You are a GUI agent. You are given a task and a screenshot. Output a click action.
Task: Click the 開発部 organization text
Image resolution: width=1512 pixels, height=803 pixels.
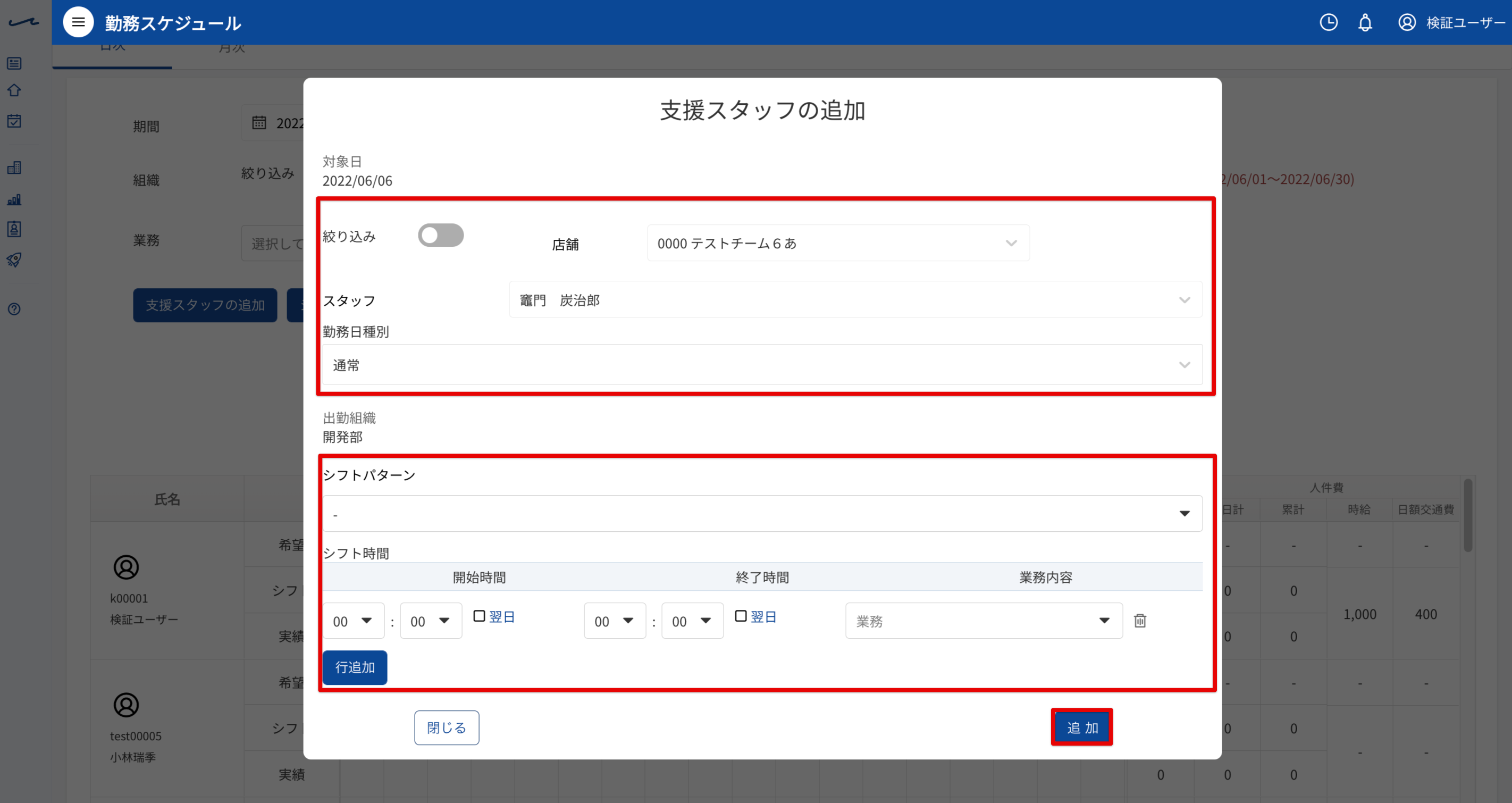(x=343, y=437)
